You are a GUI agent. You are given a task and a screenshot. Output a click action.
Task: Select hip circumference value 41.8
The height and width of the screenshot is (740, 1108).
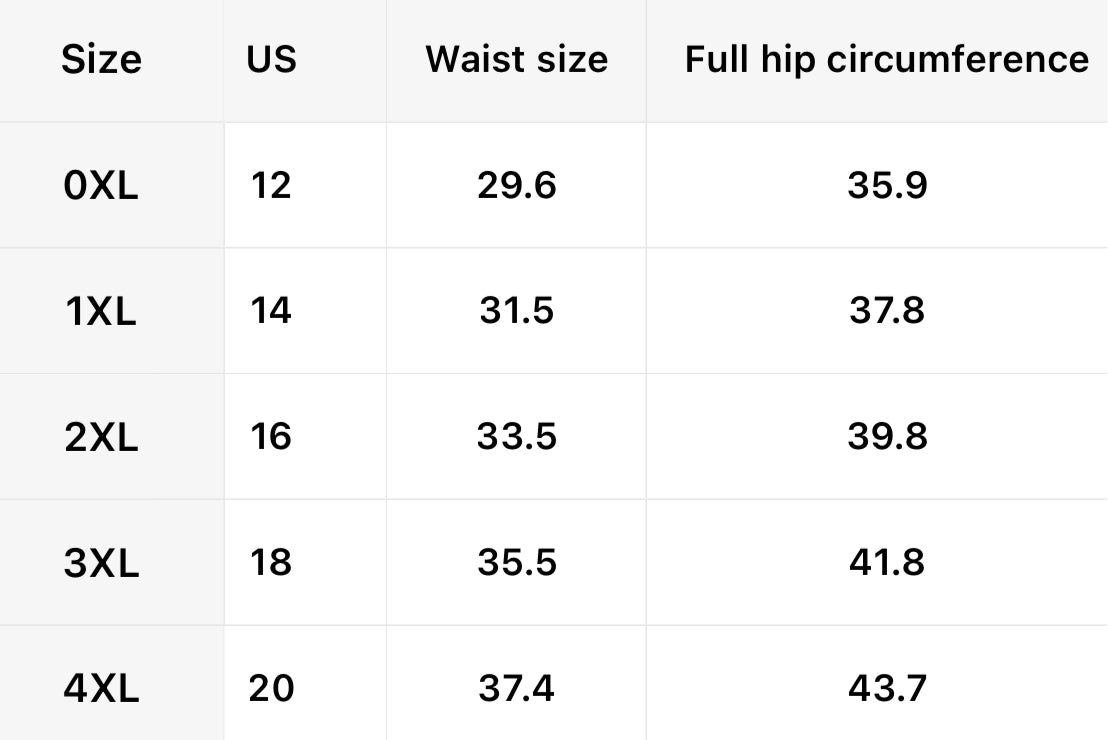(887, 564)
